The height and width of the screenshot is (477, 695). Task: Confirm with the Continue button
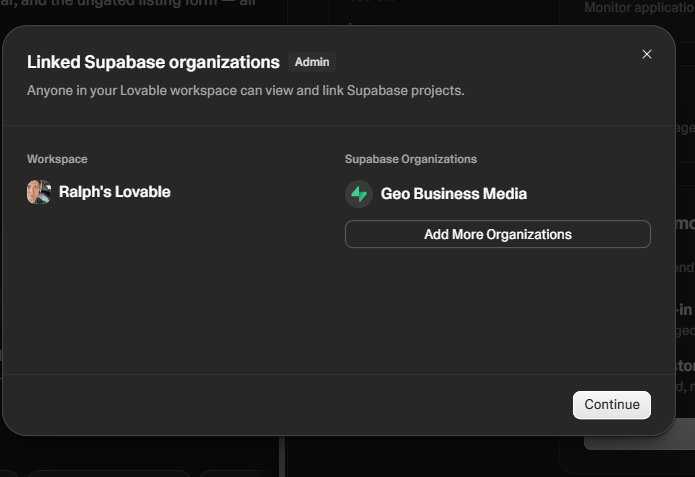(x=612, y=405)
